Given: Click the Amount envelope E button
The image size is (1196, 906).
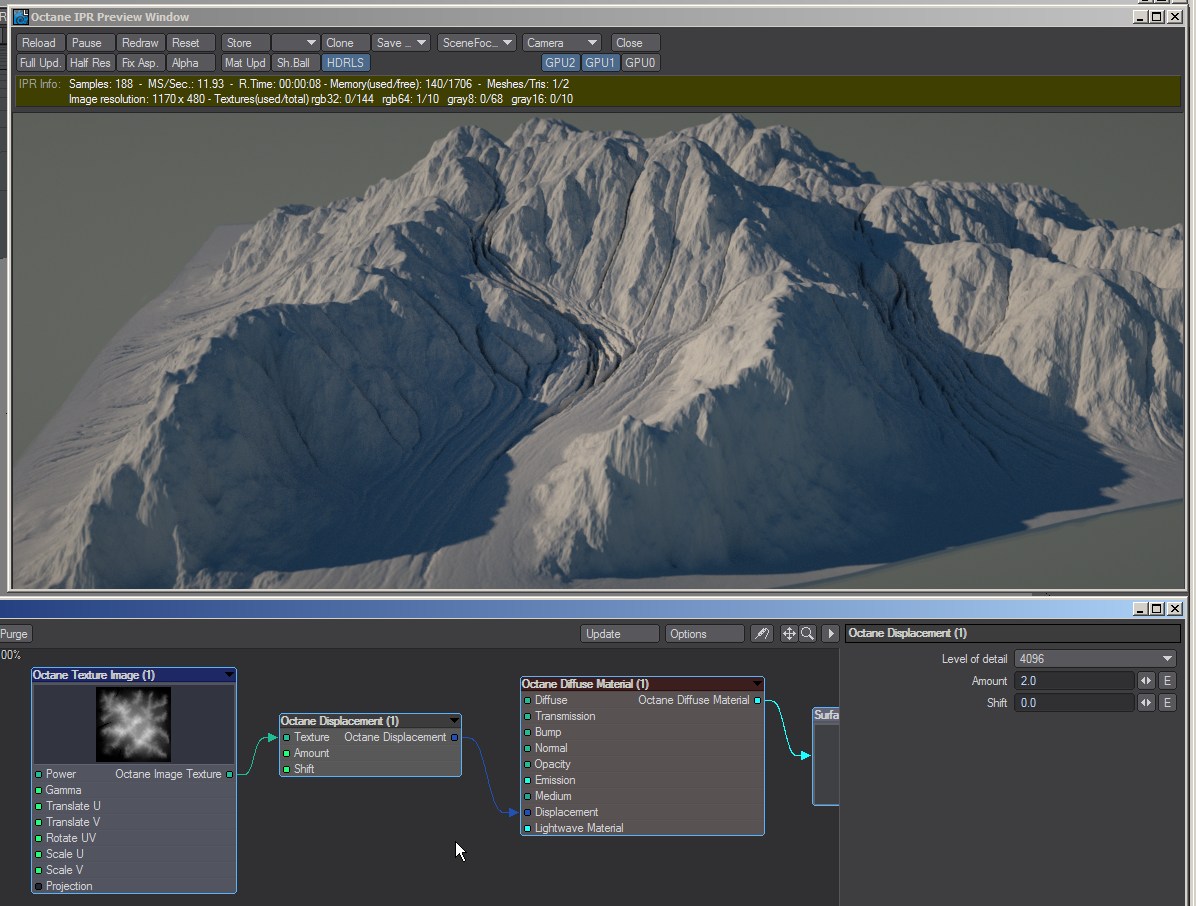Looking at the screenshot, I should (x=1167, y=681).
